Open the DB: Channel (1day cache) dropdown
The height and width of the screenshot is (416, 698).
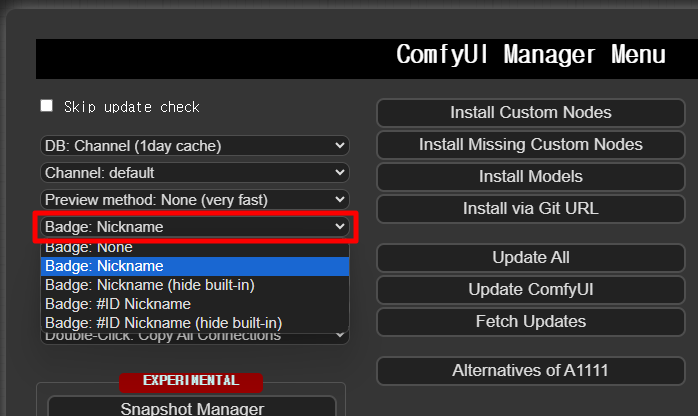(x=195, y=146)
